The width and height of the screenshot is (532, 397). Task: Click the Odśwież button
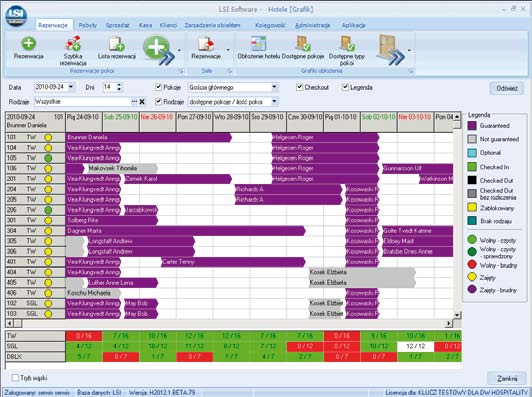507,88
